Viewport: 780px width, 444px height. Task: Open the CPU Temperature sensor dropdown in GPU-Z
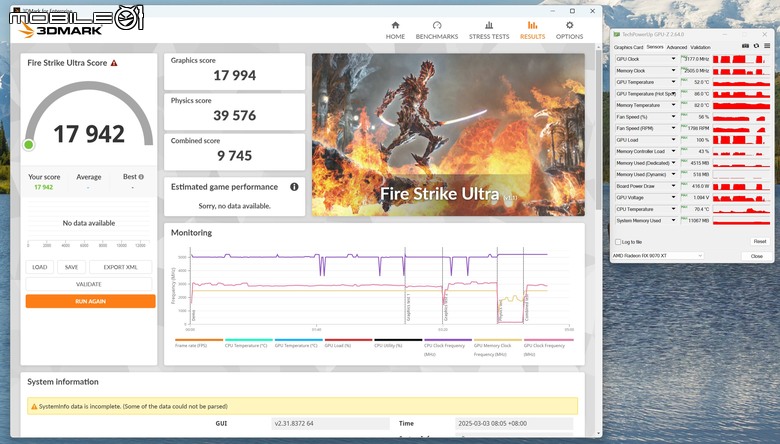pos(674,209)
